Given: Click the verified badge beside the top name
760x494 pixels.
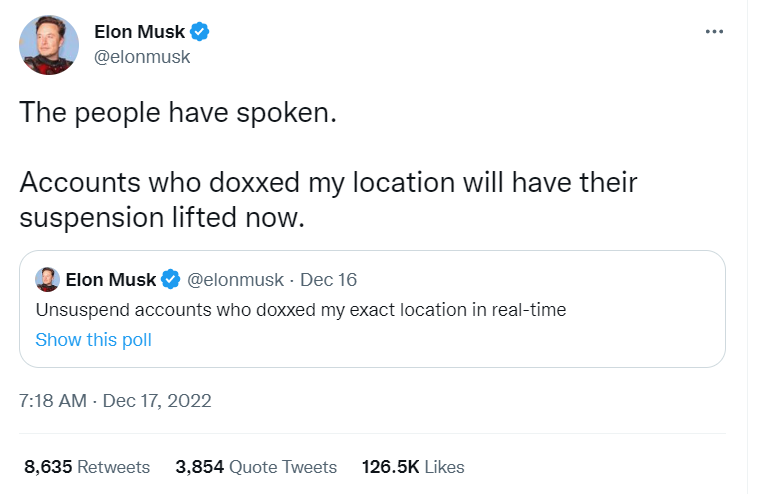Looking at the screenshot, I should 200,33.
